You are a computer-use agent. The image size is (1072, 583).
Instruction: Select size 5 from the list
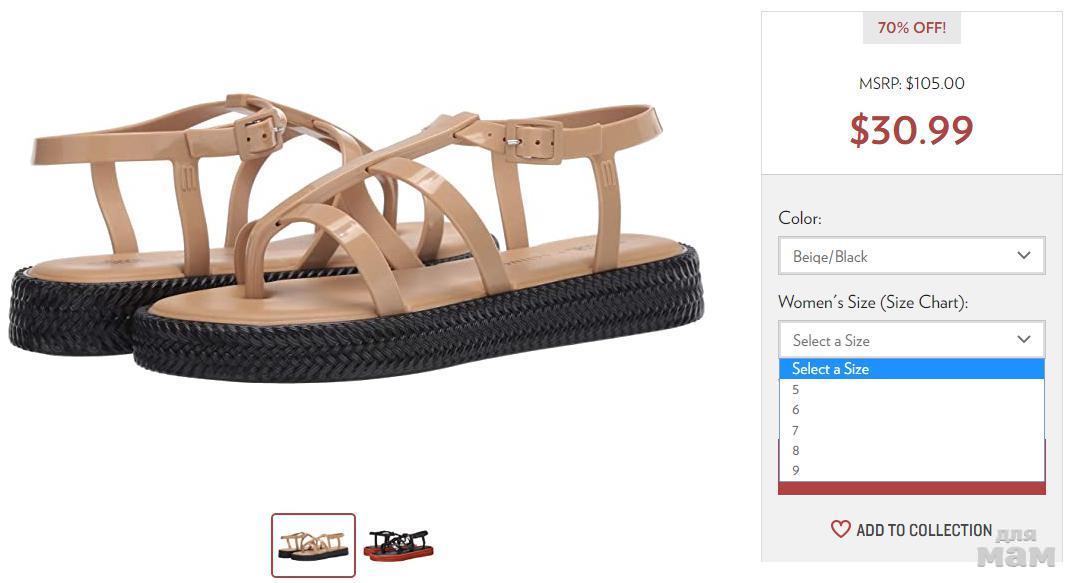pyautogui.click(x=796, y=390)
